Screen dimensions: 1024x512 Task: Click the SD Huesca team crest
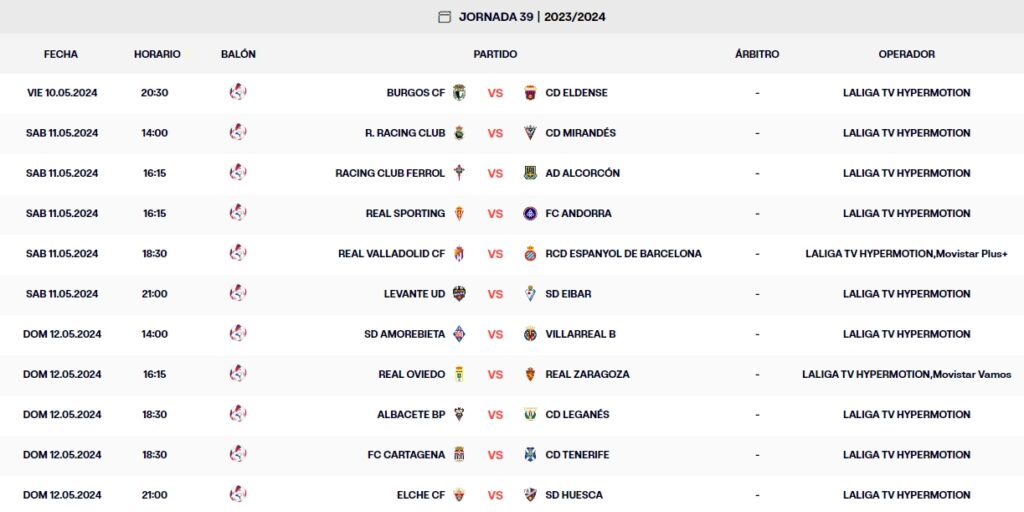[x=530, y=495]
